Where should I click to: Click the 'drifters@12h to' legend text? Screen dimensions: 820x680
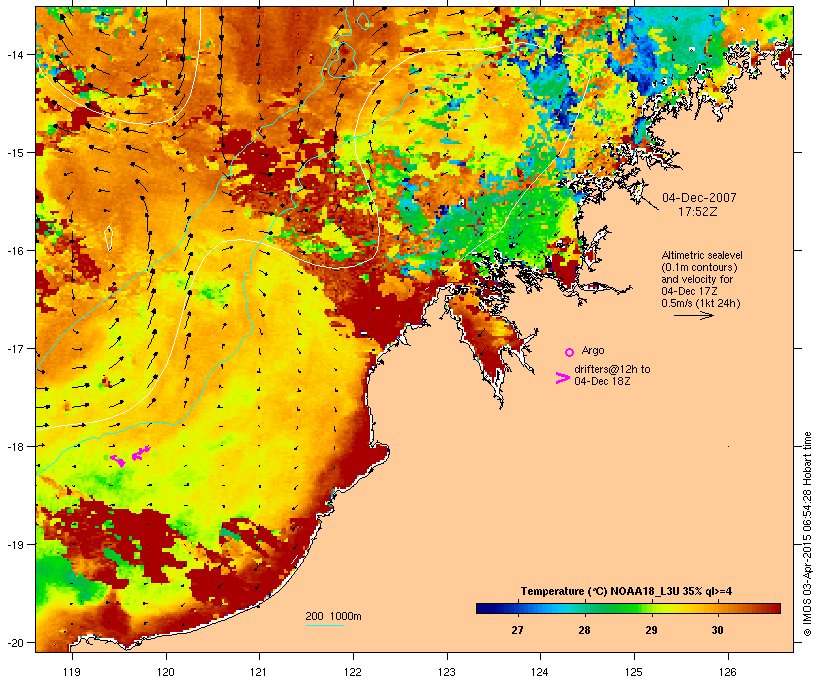612,369
